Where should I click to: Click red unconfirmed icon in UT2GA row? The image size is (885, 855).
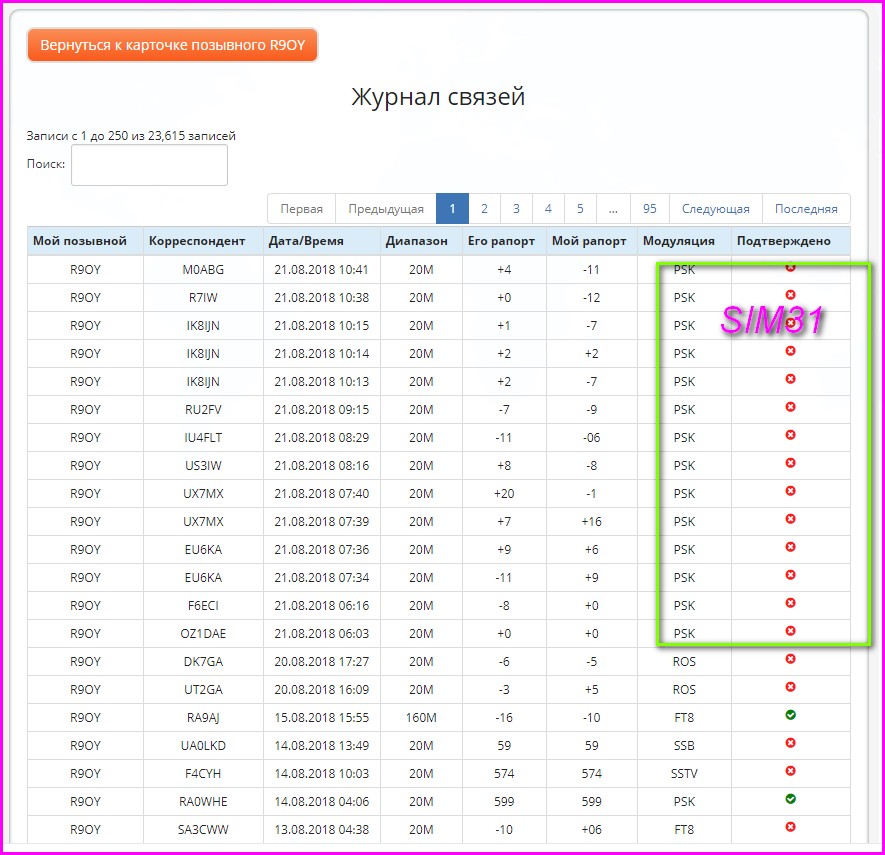click(790, 688)
